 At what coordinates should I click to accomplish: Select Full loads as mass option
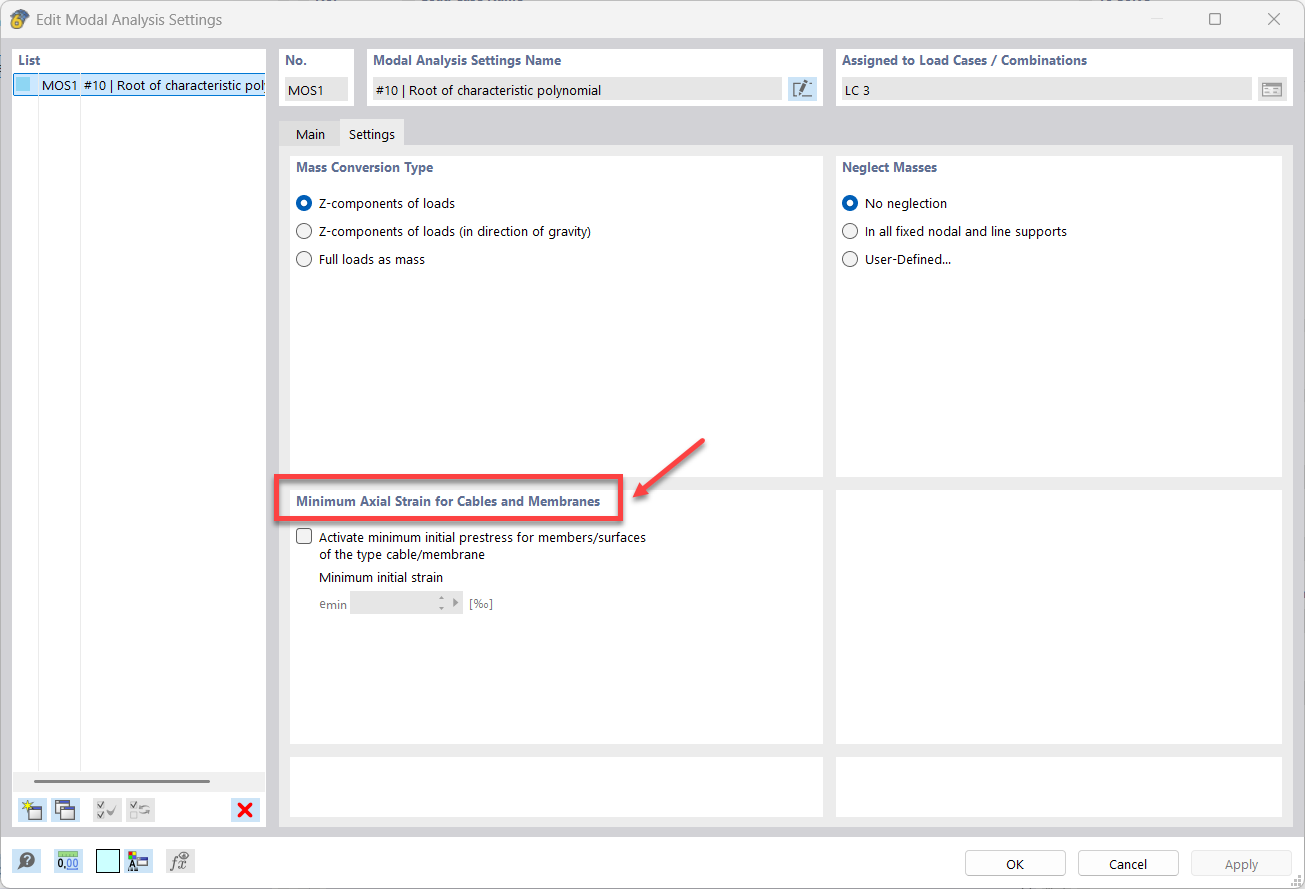[x=305, y=259]
